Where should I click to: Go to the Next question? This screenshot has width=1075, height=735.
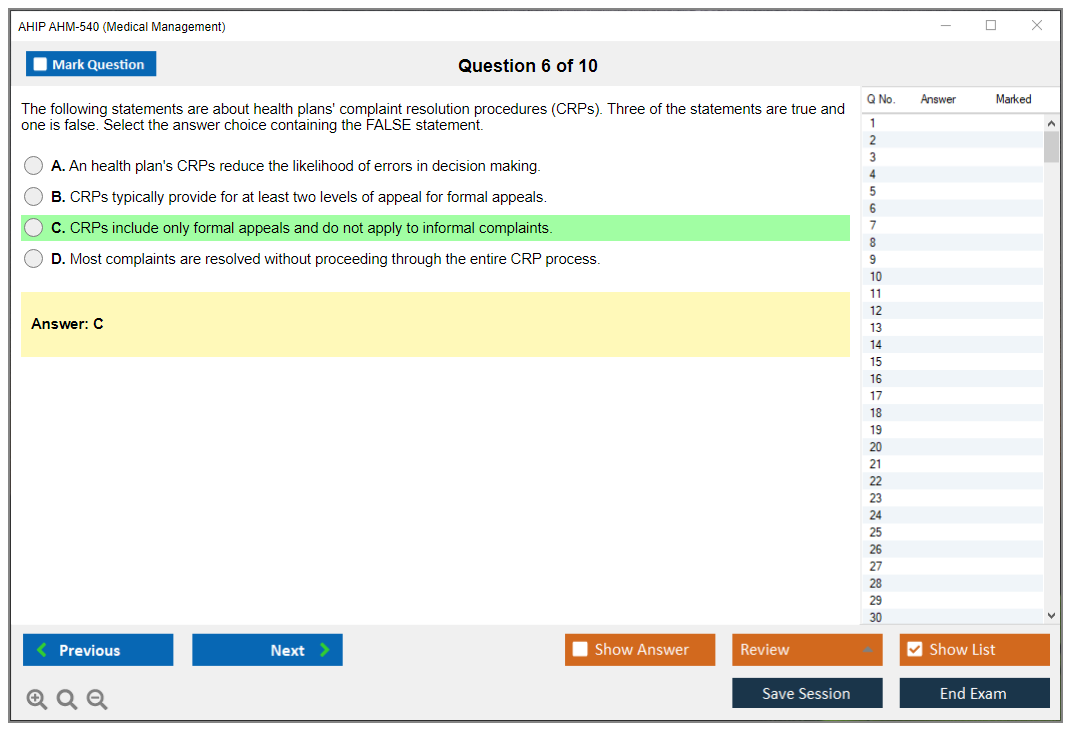pyautogui.click(x=267, y=650)
